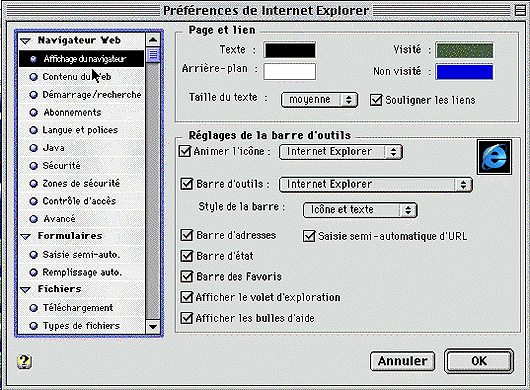Select Avancé preferences item
Viewport: 530px width, 390px height.
pyautogui.click(x=81, y=219)
